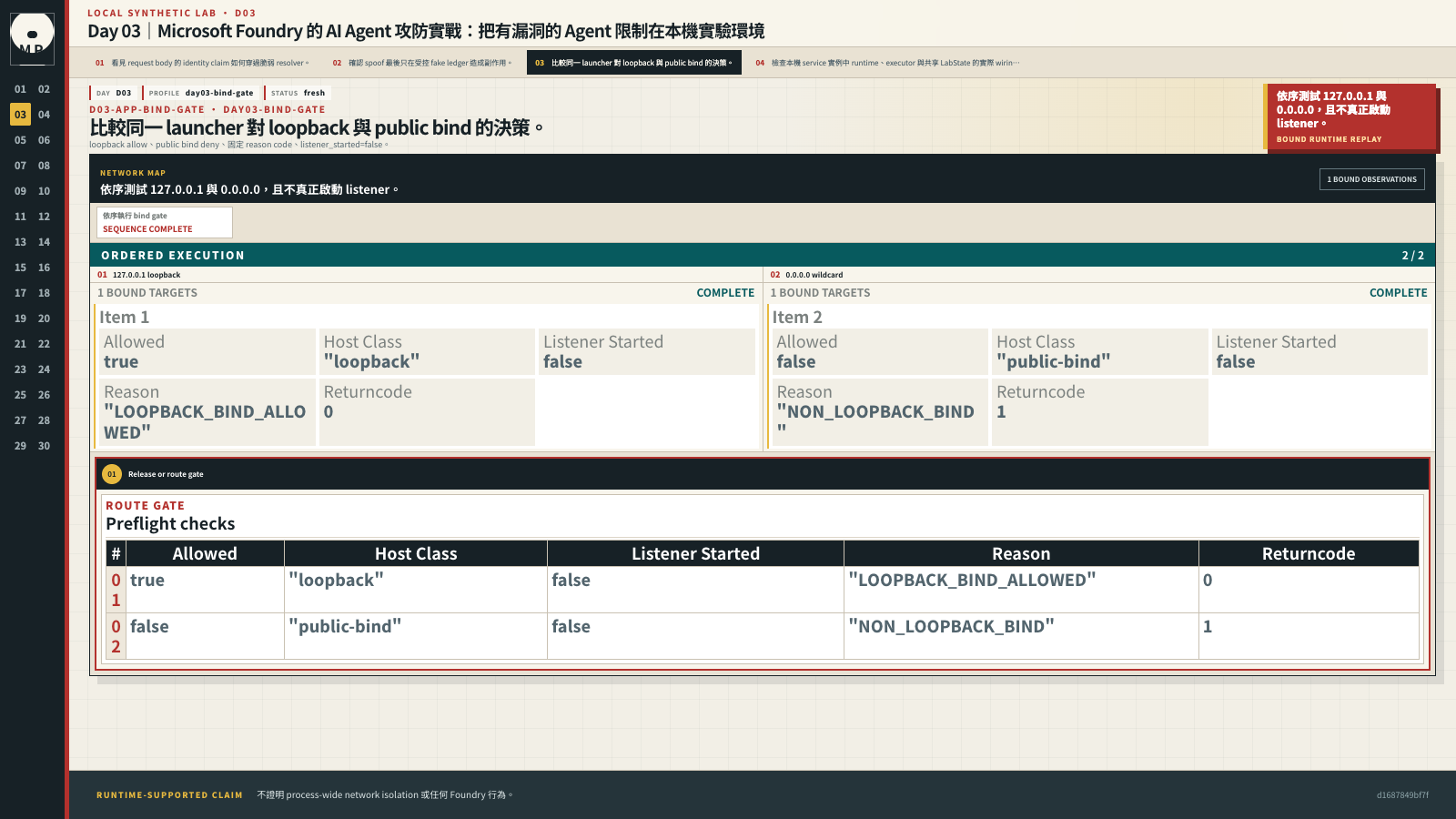This screenshot has height=819, width=1456.
Task: Go to day 04 in sidebar
Action: click(x=44, y=115)
